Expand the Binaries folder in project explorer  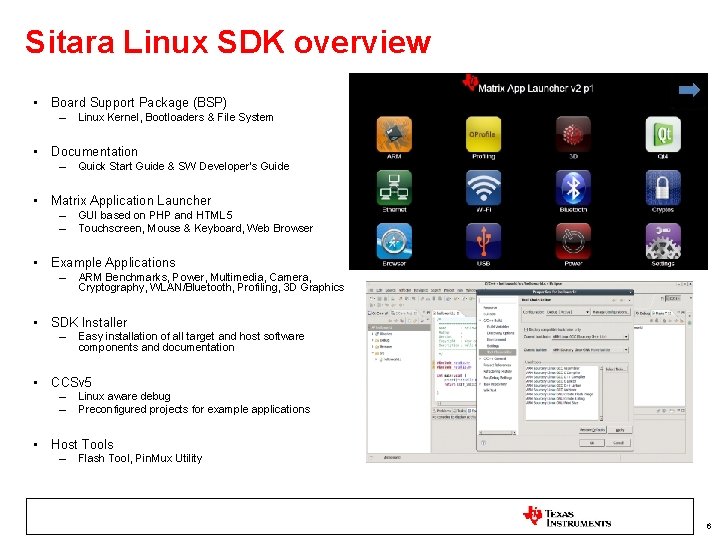pyautogui.click(x=372, y=334)
